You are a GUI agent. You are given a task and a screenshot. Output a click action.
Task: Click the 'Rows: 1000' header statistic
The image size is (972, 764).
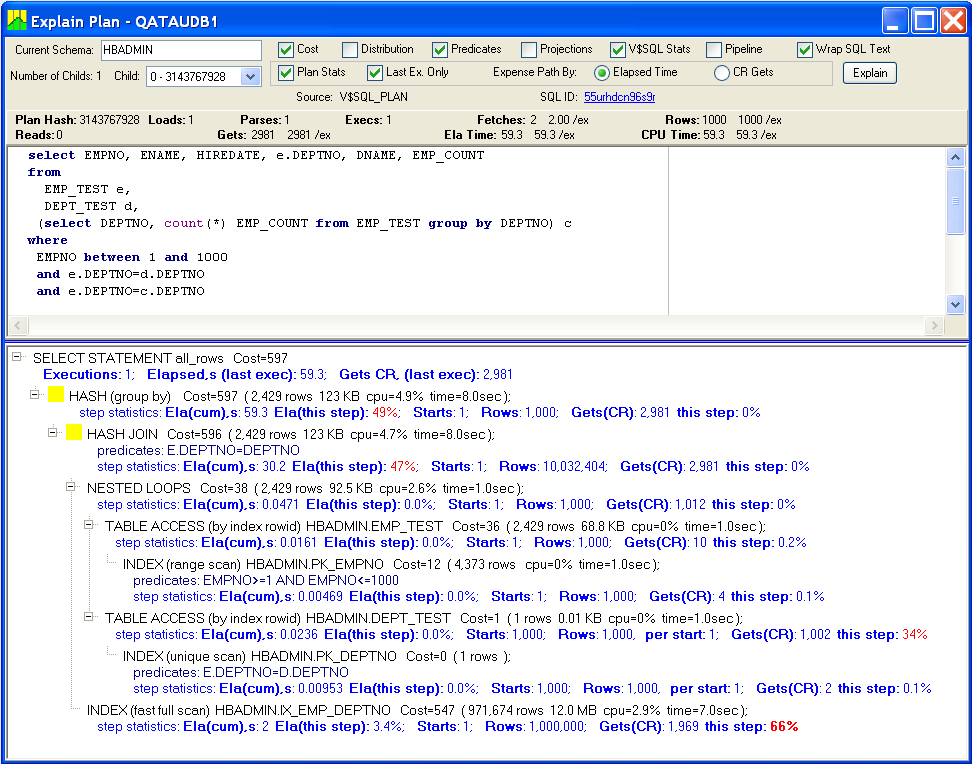point(696,120)
